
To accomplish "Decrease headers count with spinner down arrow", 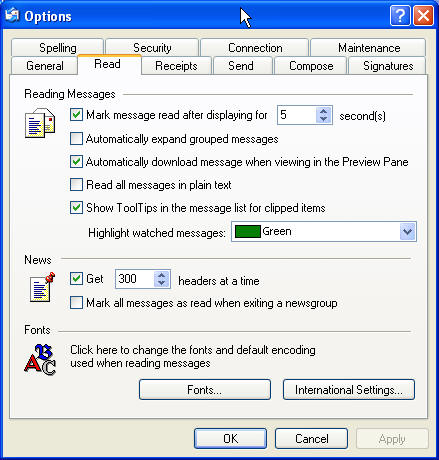I will [162, 283].
